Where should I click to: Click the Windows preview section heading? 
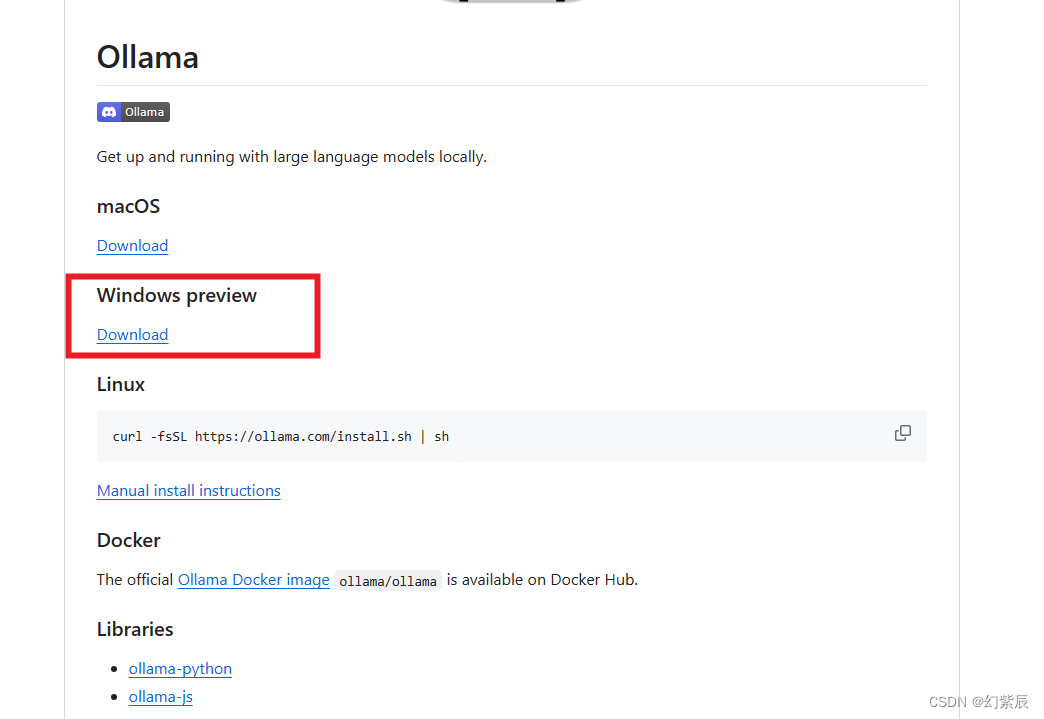pos(176,296)
